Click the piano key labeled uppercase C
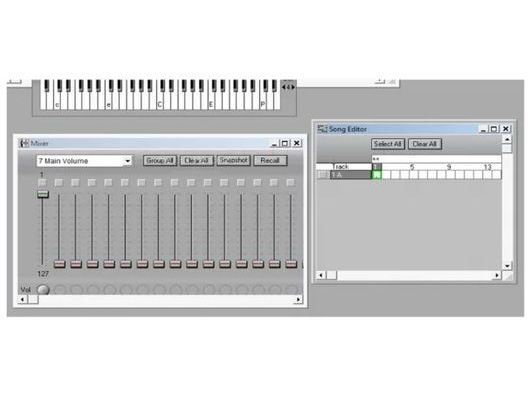This screenshot has width=530, height=400. 160,101
